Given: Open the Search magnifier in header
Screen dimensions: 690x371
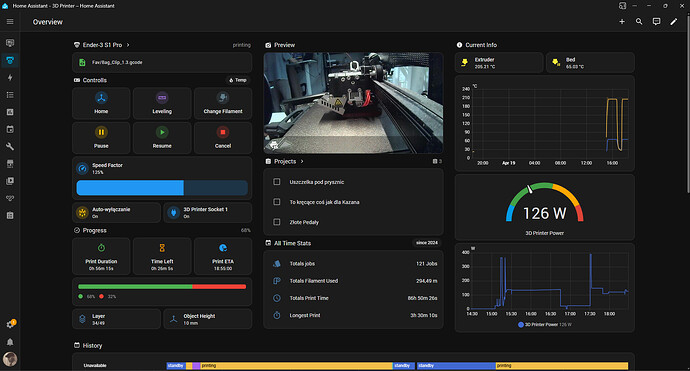Looking at the screenshot, I should 639,22.
